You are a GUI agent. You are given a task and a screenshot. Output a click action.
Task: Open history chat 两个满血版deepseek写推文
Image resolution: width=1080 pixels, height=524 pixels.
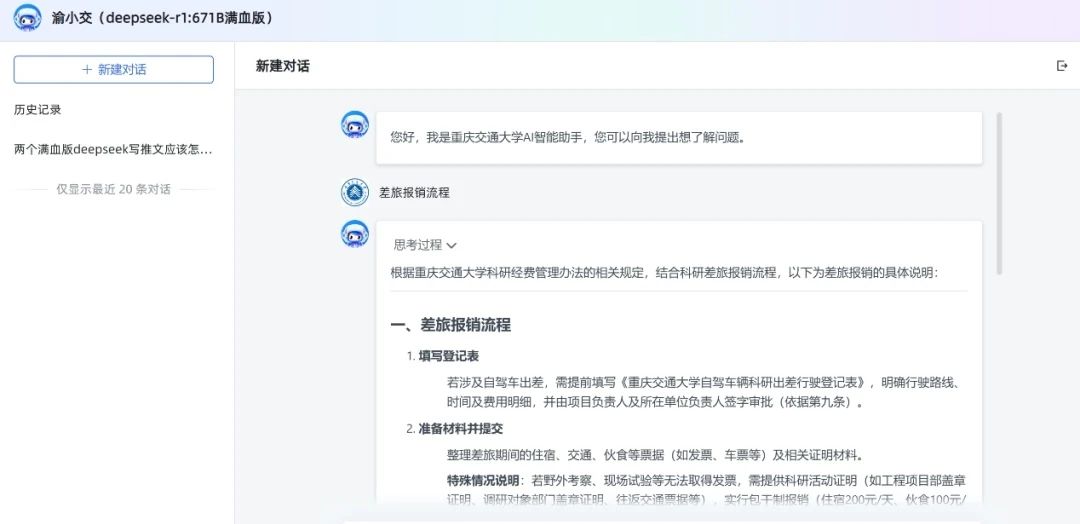[x=113, y=149]
